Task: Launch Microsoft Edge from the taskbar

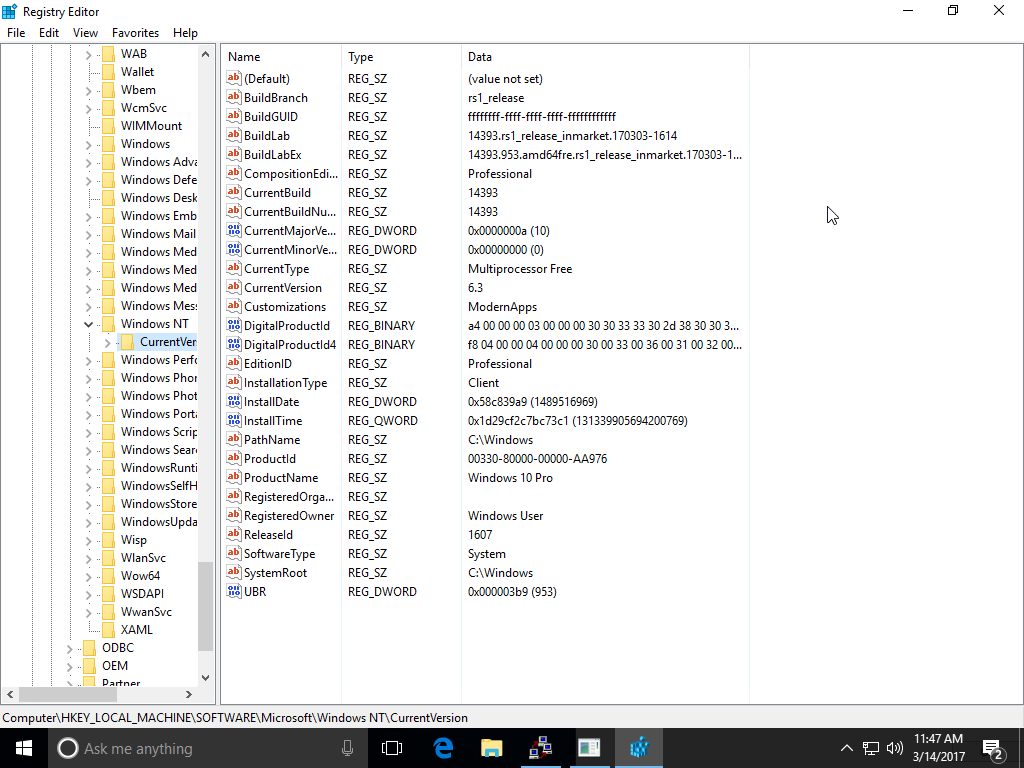Action: [443, 748]
